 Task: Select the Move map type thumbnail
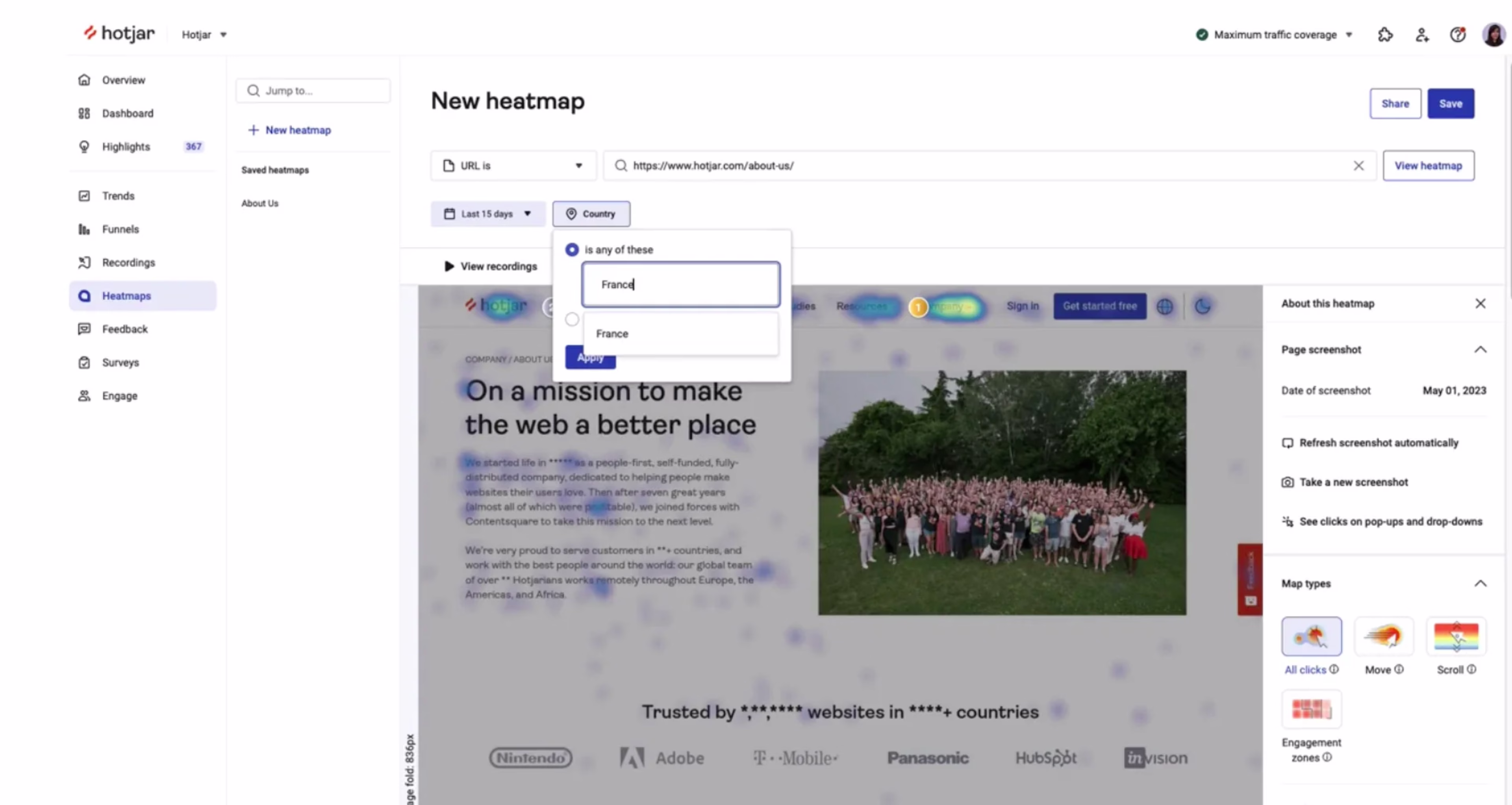[x=1384, y=636]
